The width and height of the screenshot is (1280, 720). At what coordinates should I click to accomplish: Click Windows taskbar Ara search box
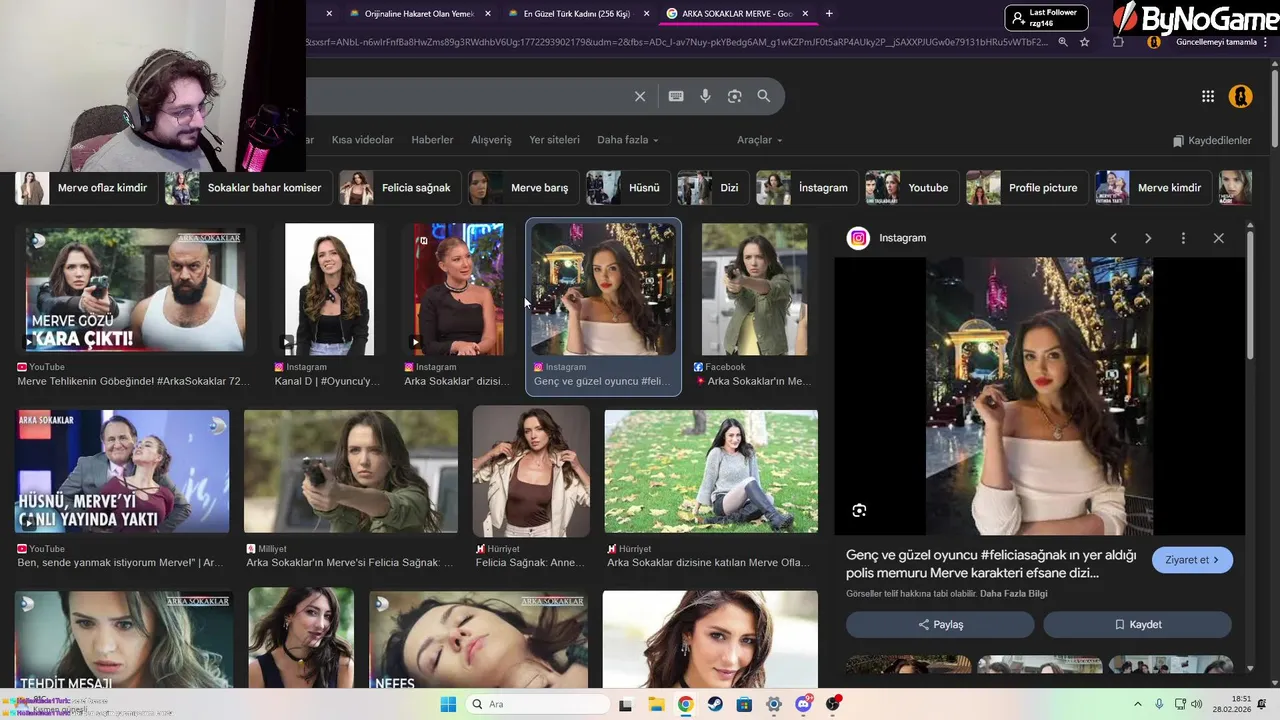pos(538,704)
